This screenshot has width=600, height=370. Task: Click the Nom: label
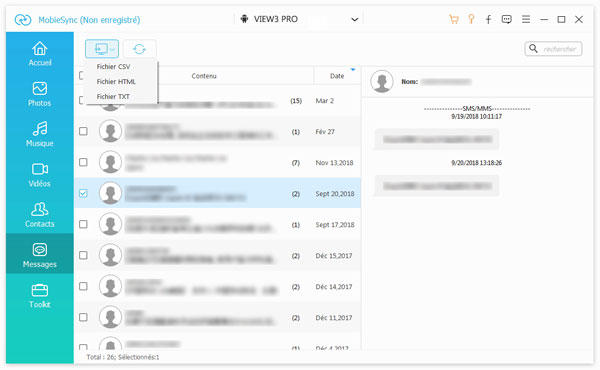coord(409,81)
